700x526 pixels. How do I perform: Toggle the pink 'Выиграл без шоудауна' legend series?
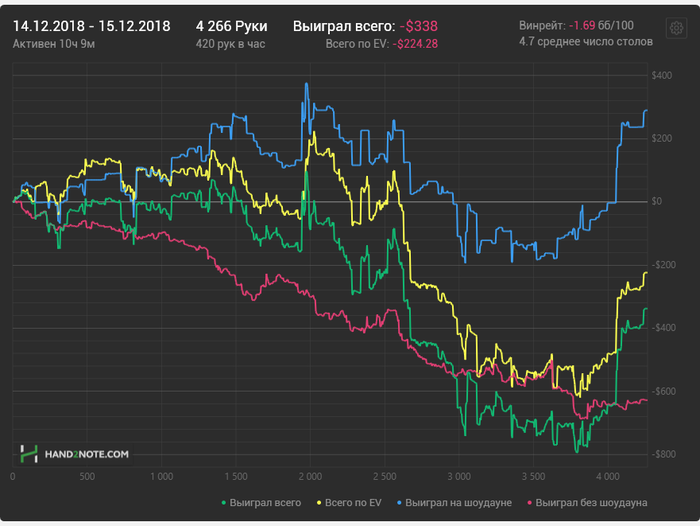[x=587, y=503]
